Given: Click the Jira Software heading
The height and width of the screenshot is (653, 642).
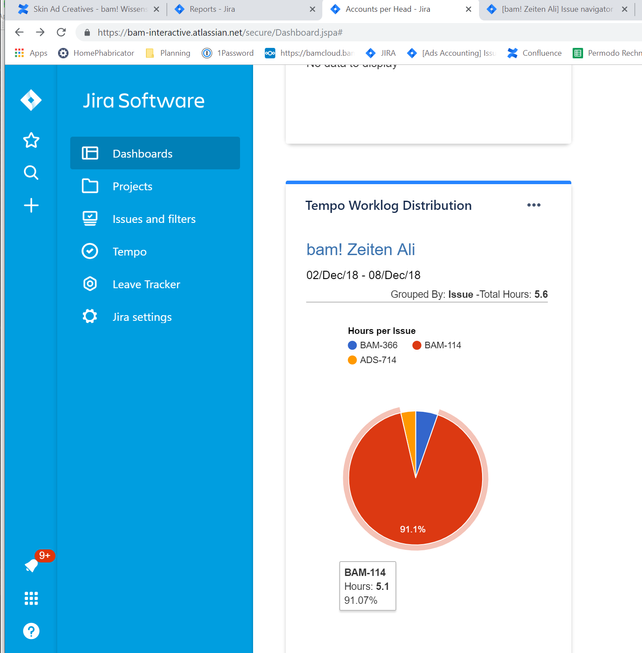Looking at the screenshot, I should pyautogui.click(x=144, y=101).
